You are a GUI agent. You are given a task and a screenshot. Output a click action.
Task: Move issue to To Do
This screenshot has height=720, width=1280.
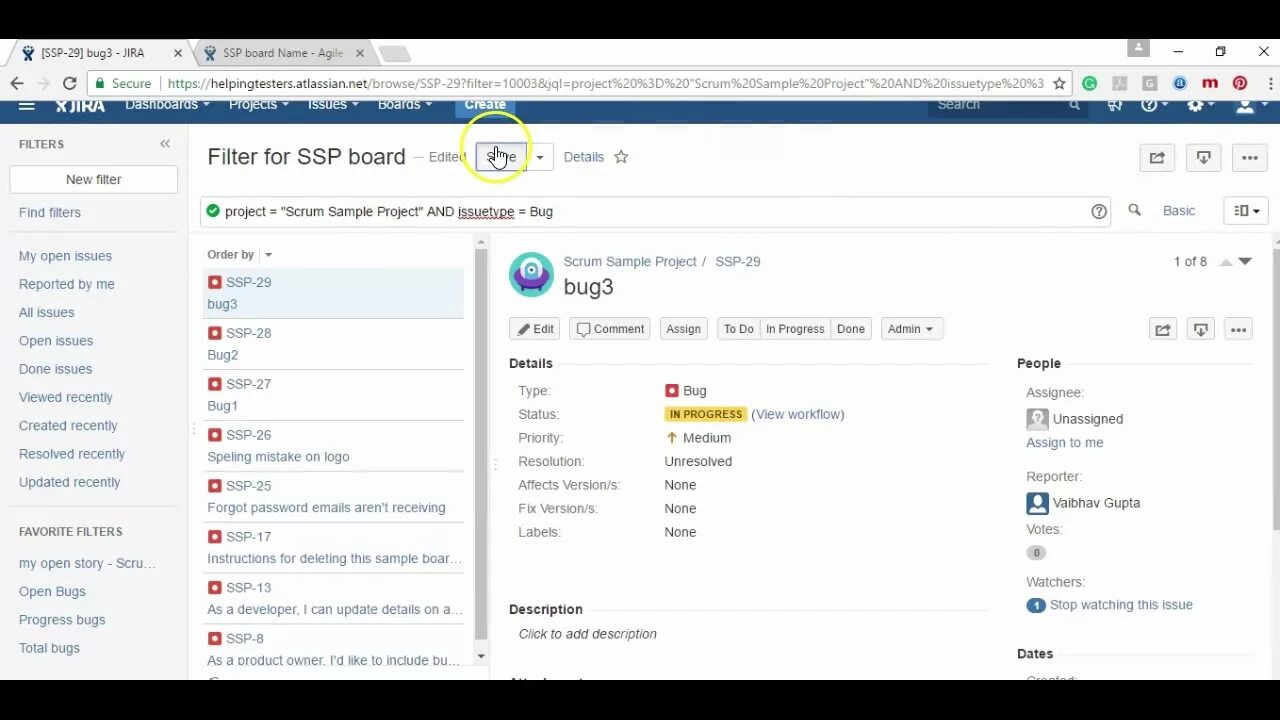(739, 329)
